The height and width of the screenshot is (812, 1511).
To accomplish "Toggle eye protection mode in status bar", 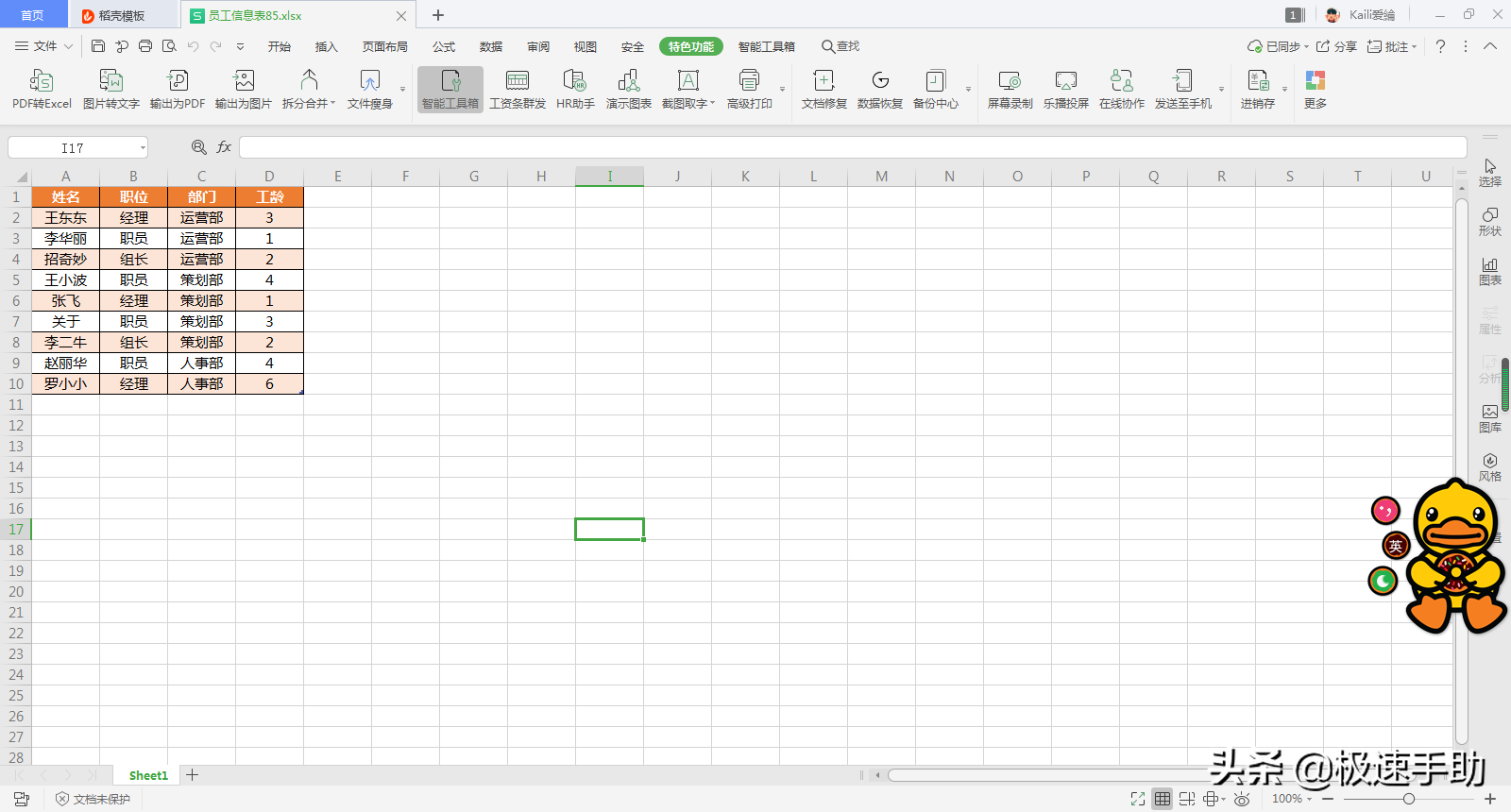I will click(1242, 799).
